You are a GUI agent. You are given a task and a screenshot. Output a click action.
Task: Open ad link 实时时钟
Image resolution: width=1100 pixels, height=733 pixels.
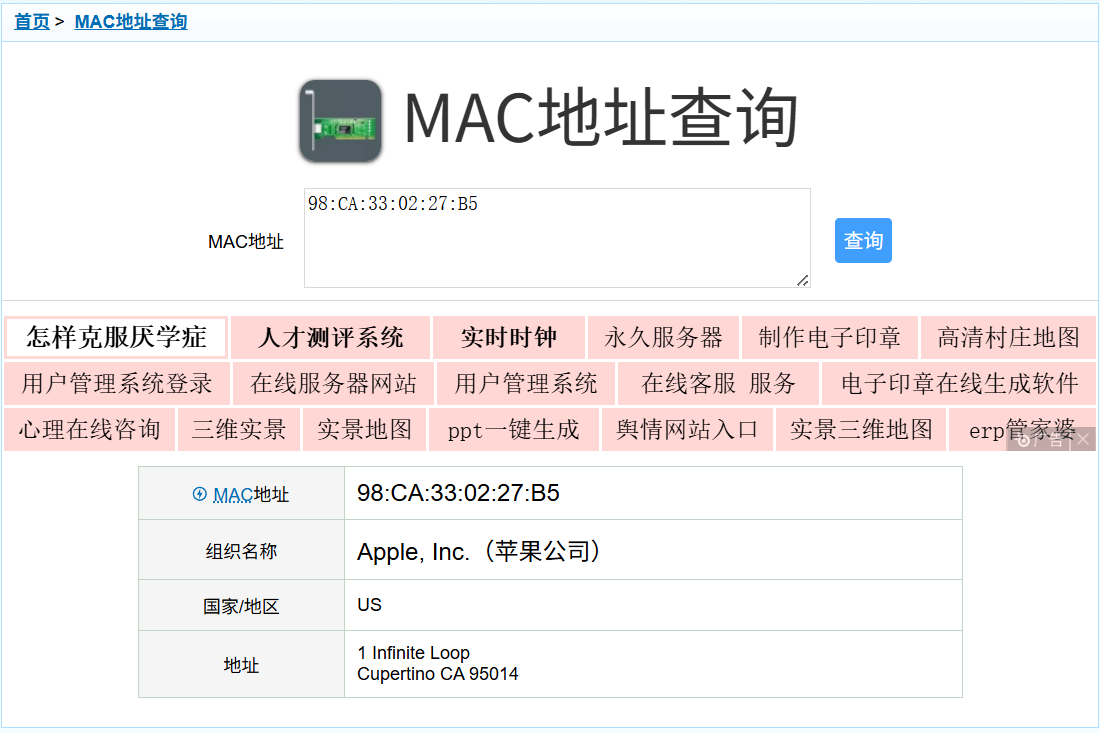coord(509,337)
